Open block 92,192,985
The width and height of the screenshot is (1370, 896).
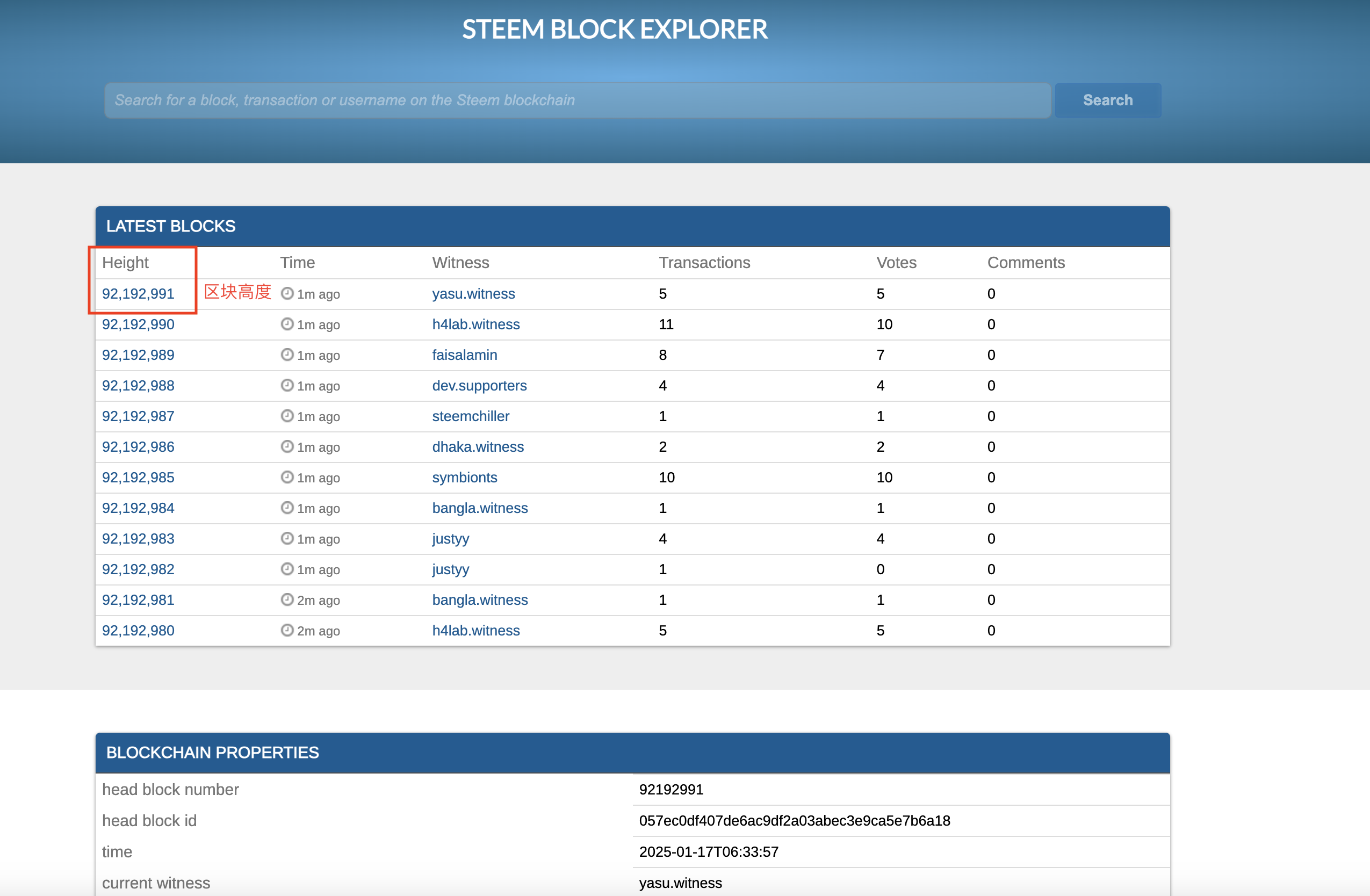tap(138, 477)
